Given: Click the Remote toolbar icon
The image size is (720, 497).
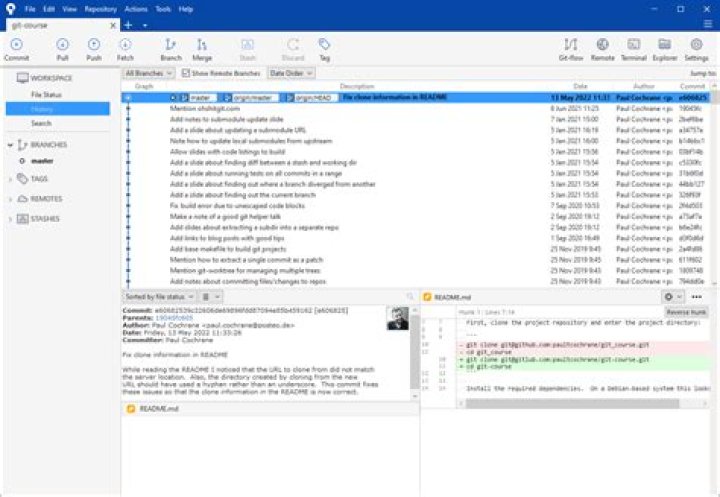Looking at the screenshot, I should click(602, 49).
